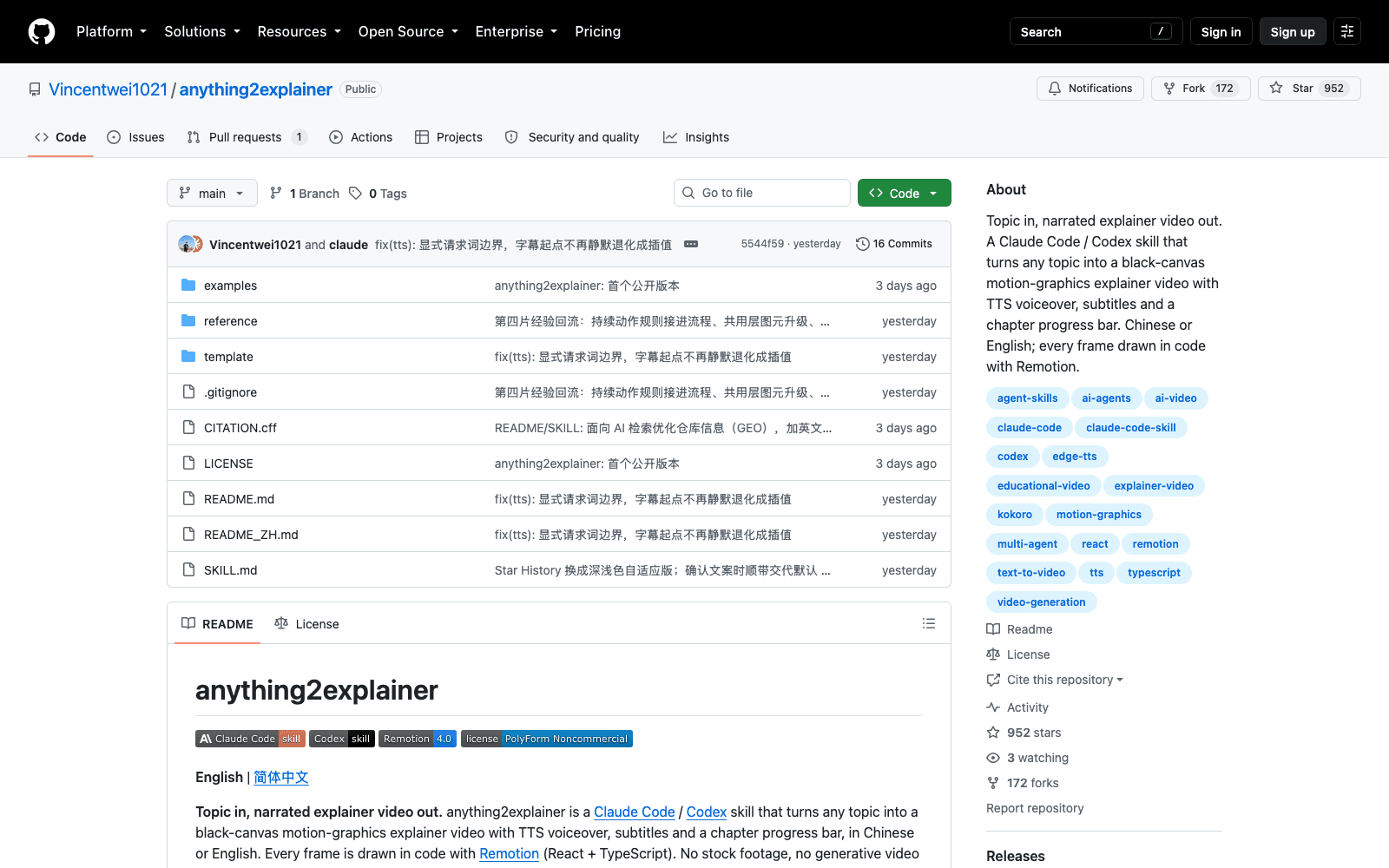Open README outline list icon
This screenshot has width=1389, height=868.
click(929, 623)
